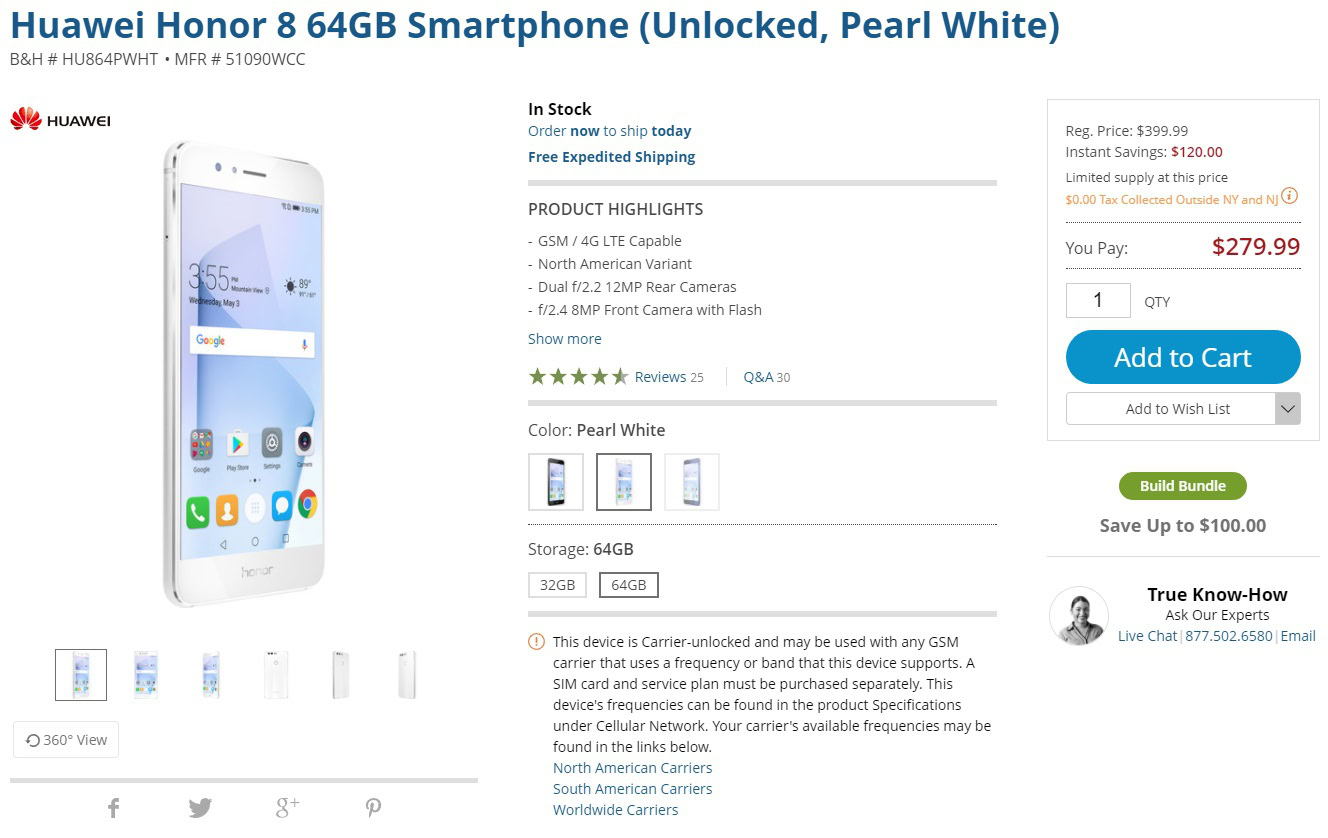Viewport: 1328px width, 838px height.
Task: Click the star rating icons
Action: coord(578,377)
